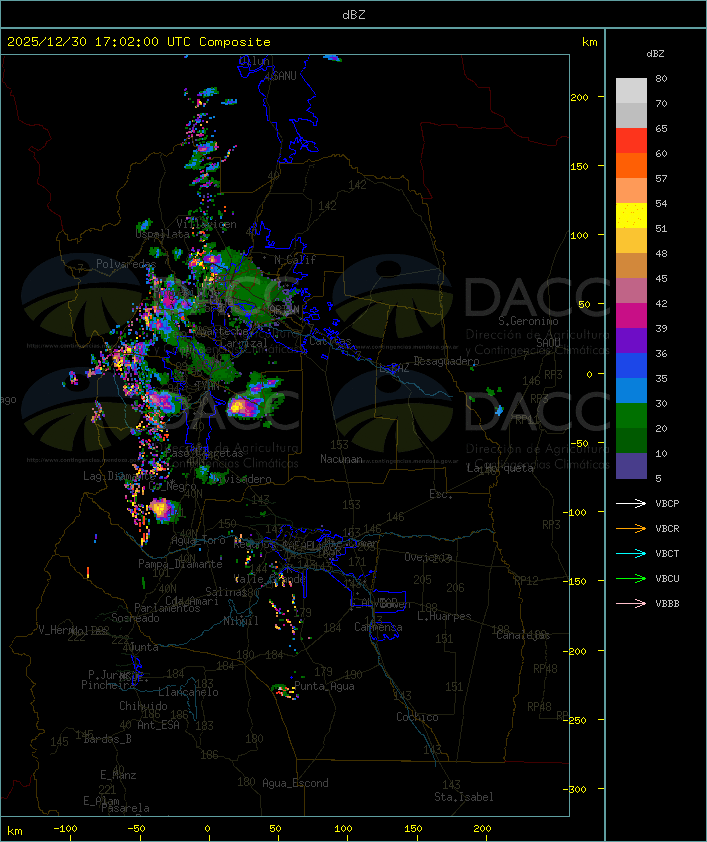This screenshot has width=707, height=842.
Task: Click the -100 km mark on bottom axis
Action: click(65, 829)
